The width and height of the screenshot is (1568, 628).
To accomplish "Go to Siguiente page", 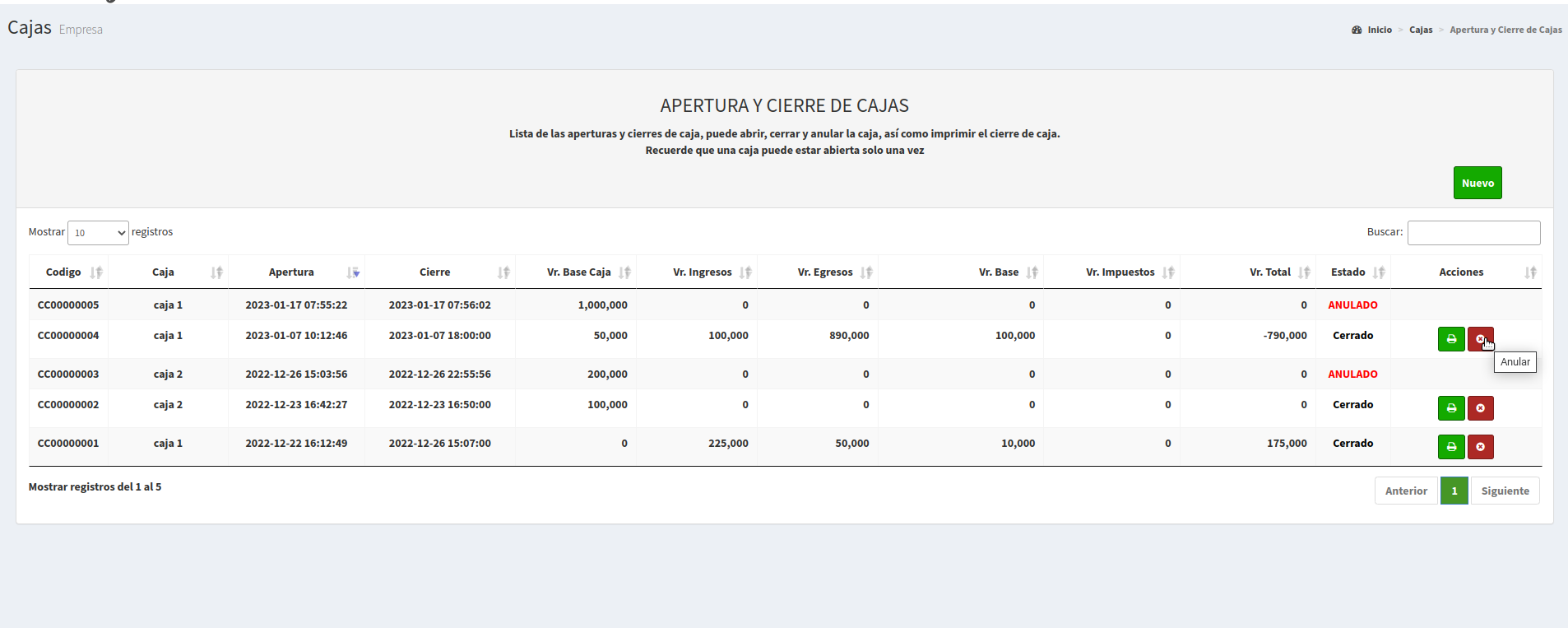I will [x=1505, y=491].
